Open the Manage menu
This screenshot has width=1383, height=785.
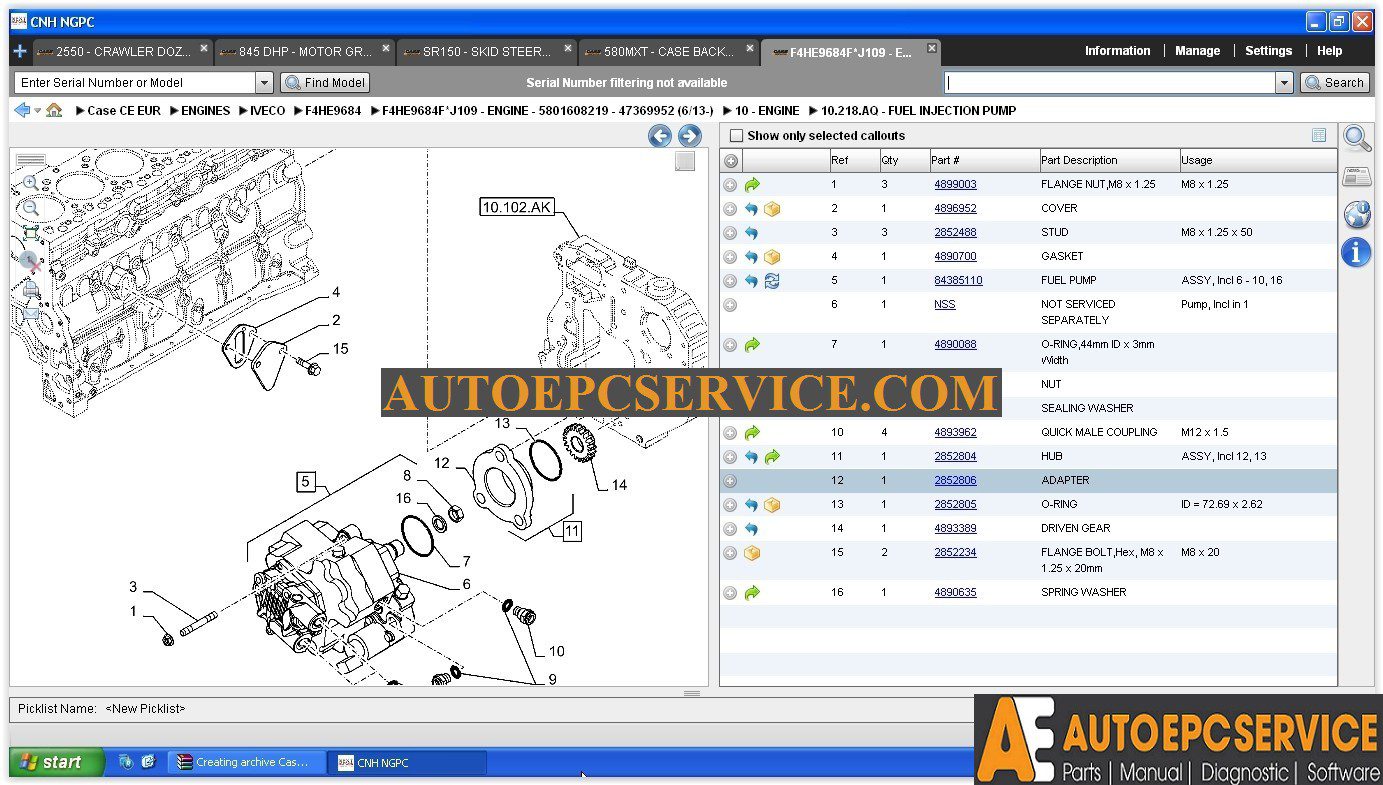(1197, 51)
